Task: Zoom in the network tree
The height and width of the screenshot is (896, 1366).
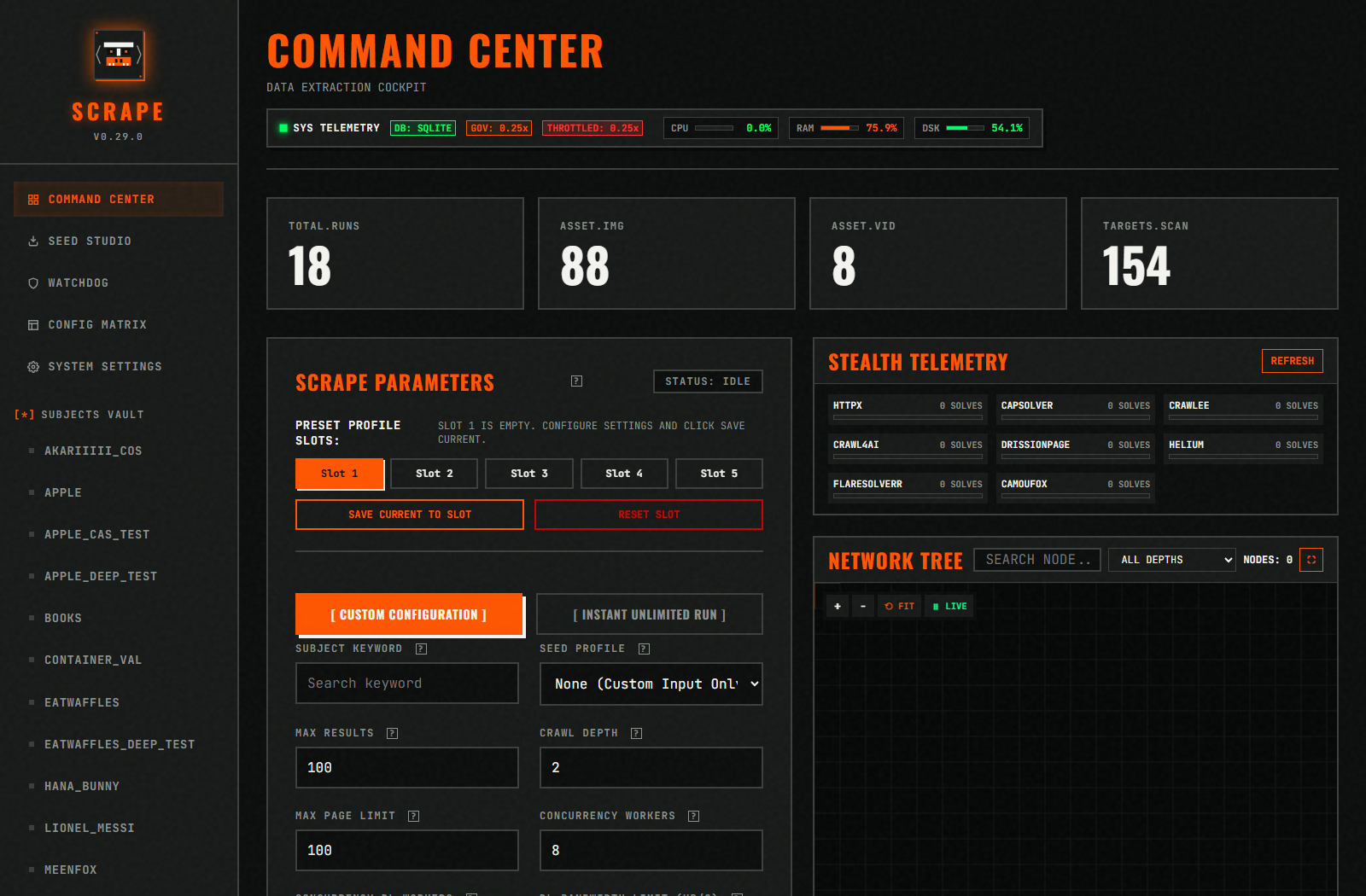Action: pos(838,606)
